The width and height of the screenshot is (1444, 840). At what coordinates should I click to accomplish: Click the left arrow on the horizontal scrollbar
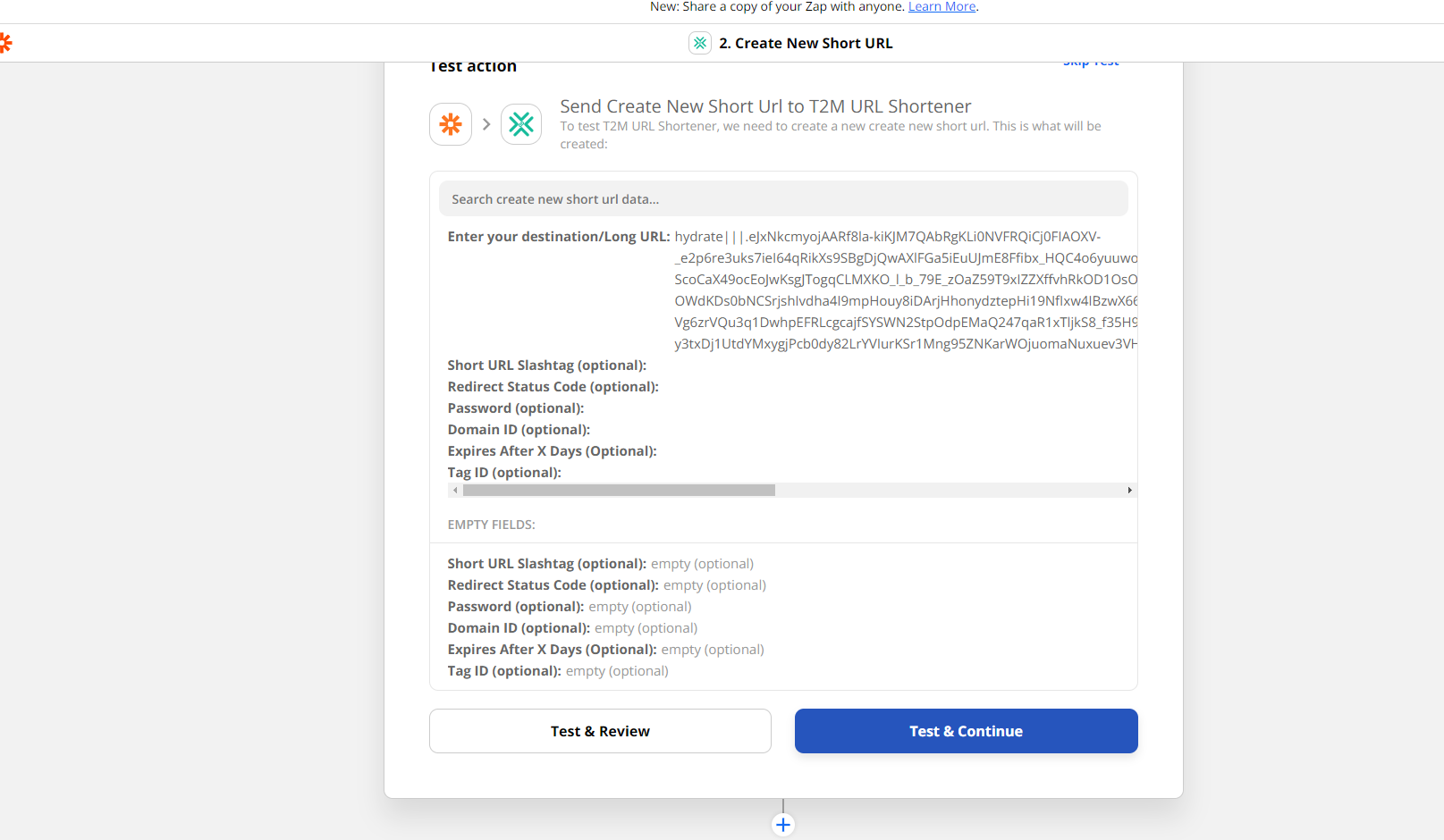tap(455, 490)
